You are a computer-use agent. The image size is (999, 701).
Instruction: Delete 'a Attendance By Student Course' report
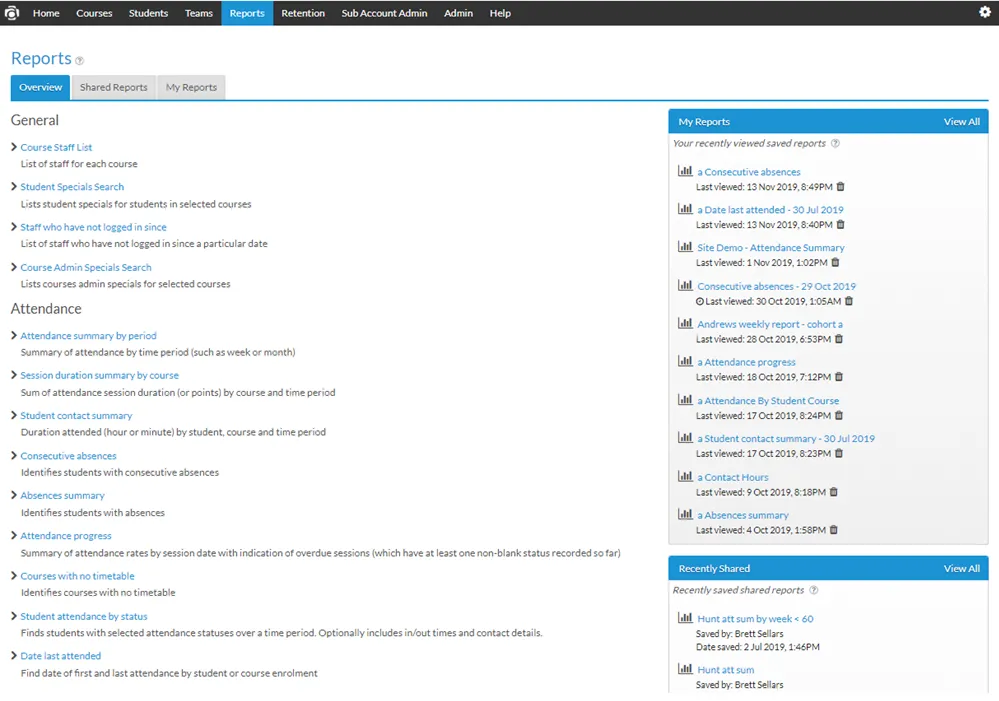pos(839,416)
